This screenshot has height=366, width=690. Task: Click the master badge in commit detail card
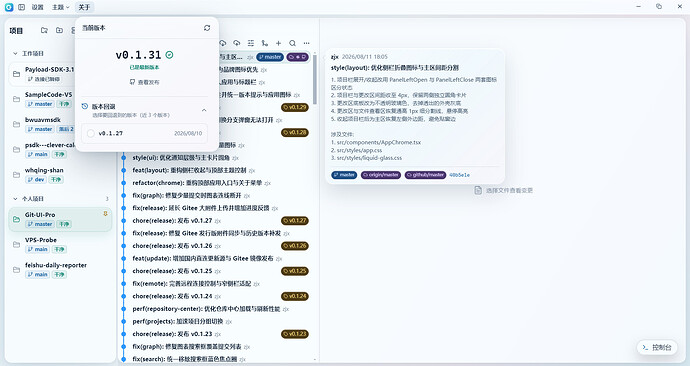(x=344, y=175)
